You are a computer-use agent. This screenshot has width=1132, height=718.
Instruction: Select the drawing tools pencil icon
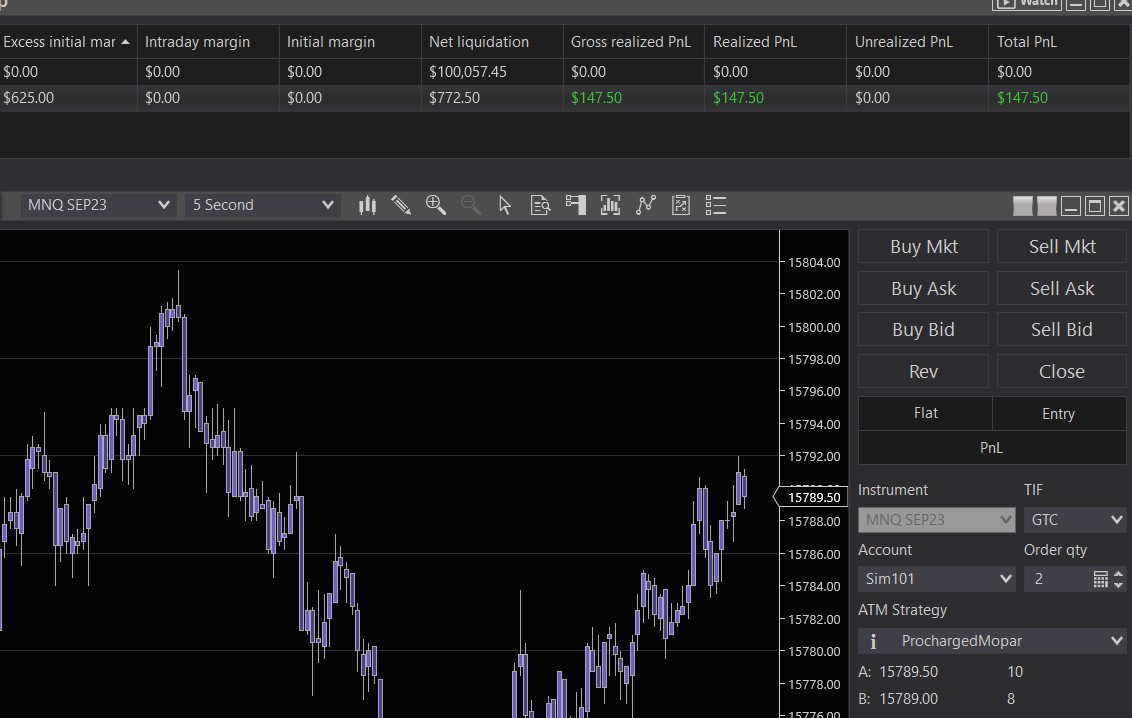click(401, 205)
